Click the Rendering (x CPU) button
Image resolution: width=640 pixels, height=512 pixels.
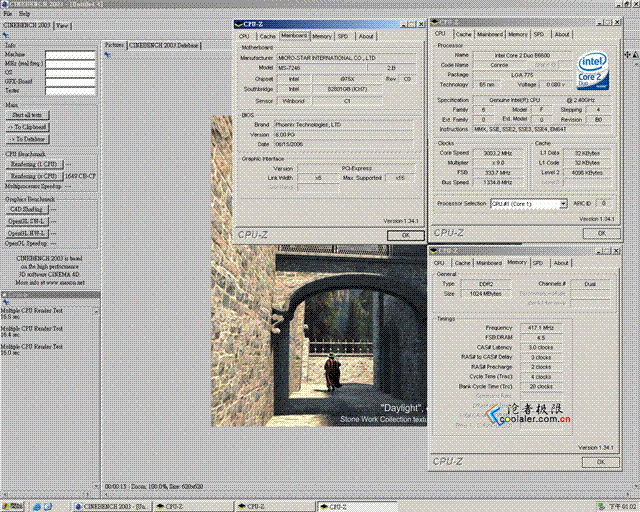(34, 176)
